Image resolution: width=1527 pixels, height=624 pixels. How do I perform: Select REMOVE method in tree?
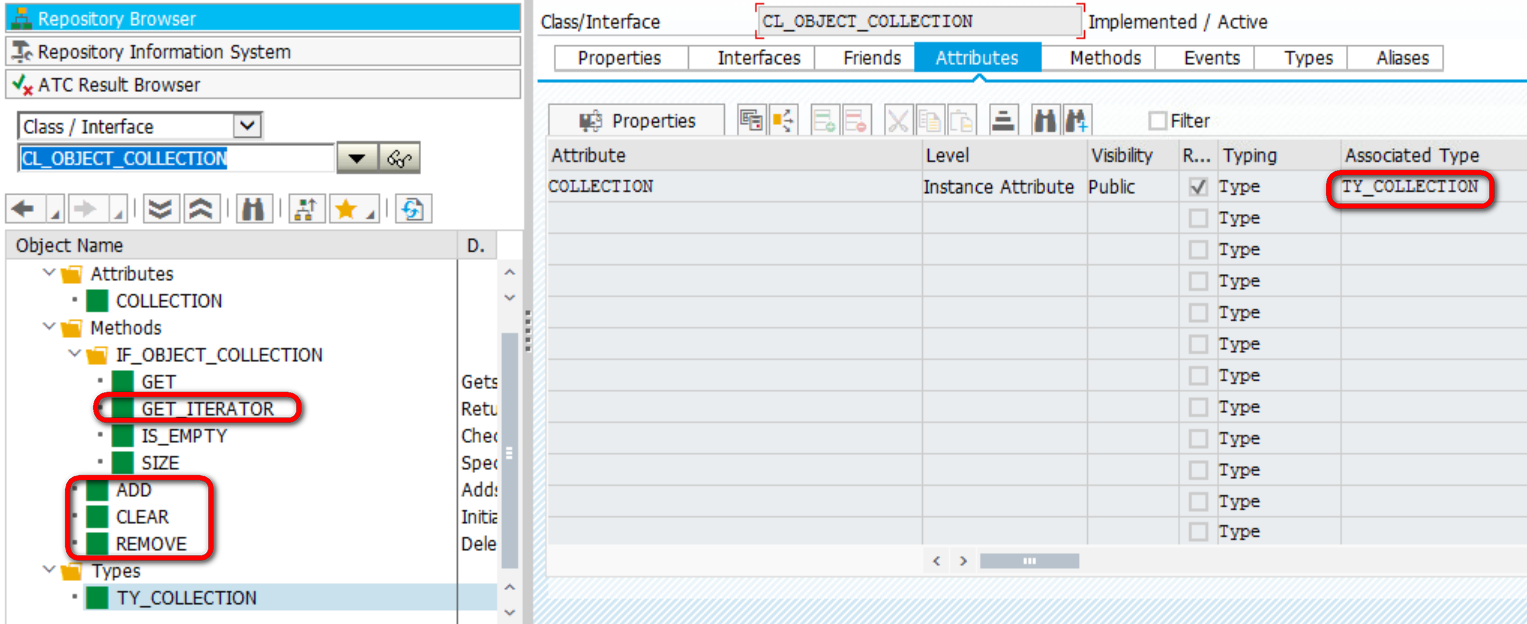pos(151,544)
